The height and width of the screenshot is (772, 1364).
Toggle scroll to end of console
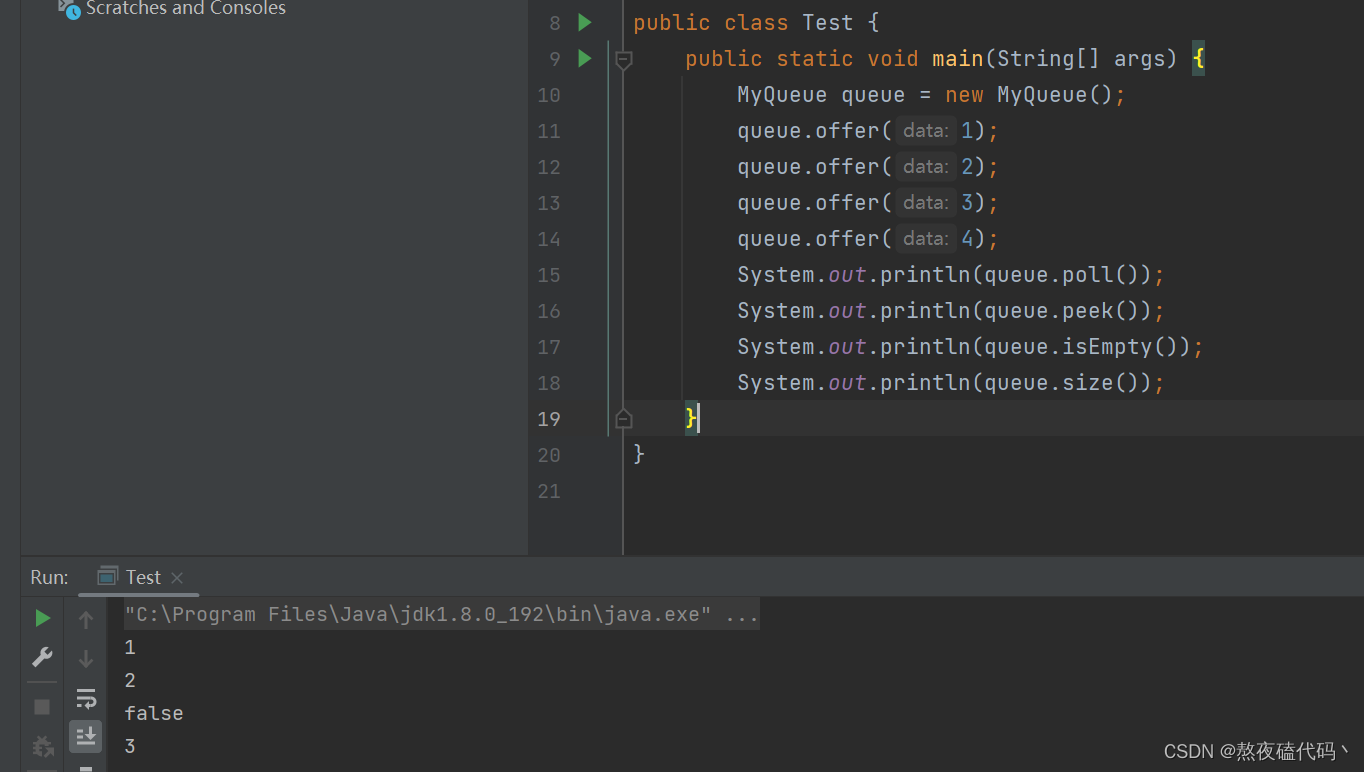tap(86, 737)
